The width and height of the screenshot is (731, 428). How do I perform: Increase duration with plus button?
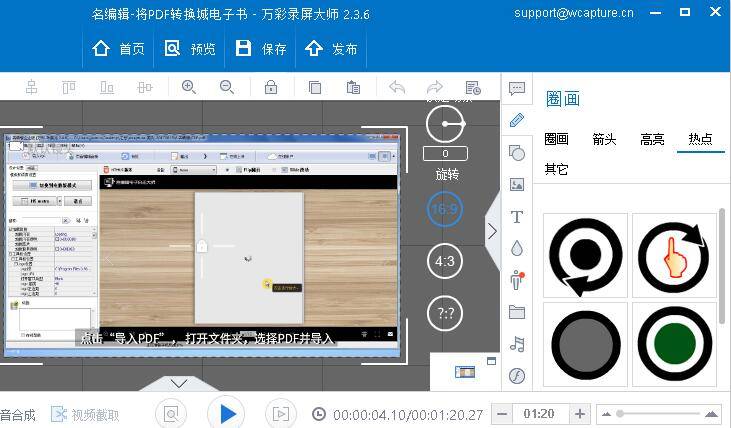pyautogui.click(x=579, y=414)
